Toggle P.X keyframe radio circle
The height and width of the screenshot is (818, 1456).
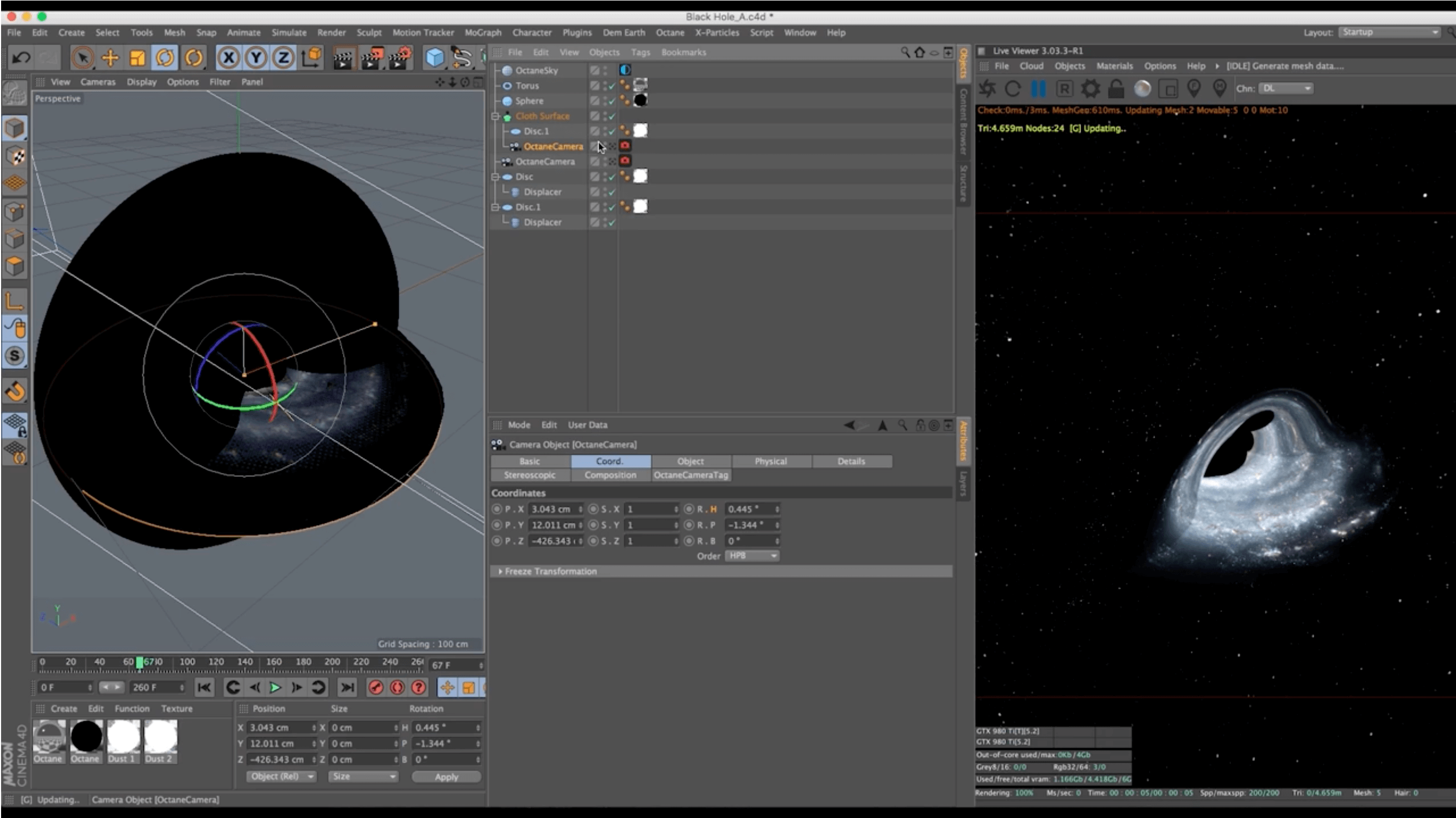point(497,509)
